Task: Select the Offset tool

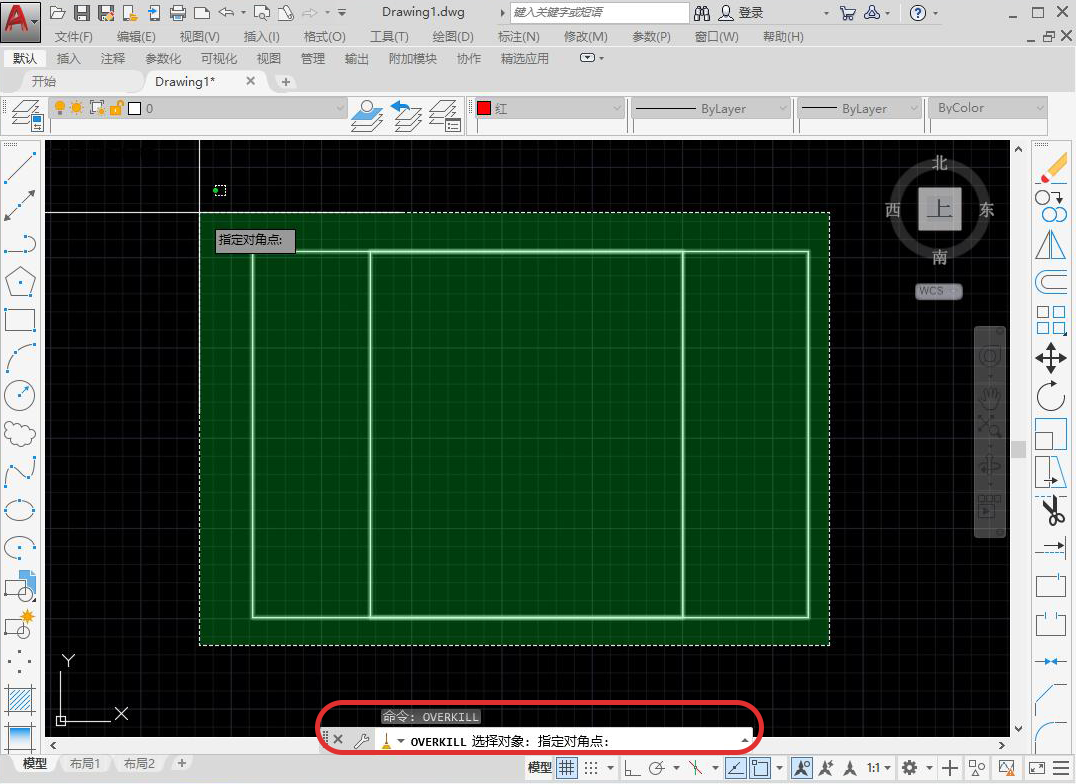Action: pyautogui.click(x=1051, y=282)
